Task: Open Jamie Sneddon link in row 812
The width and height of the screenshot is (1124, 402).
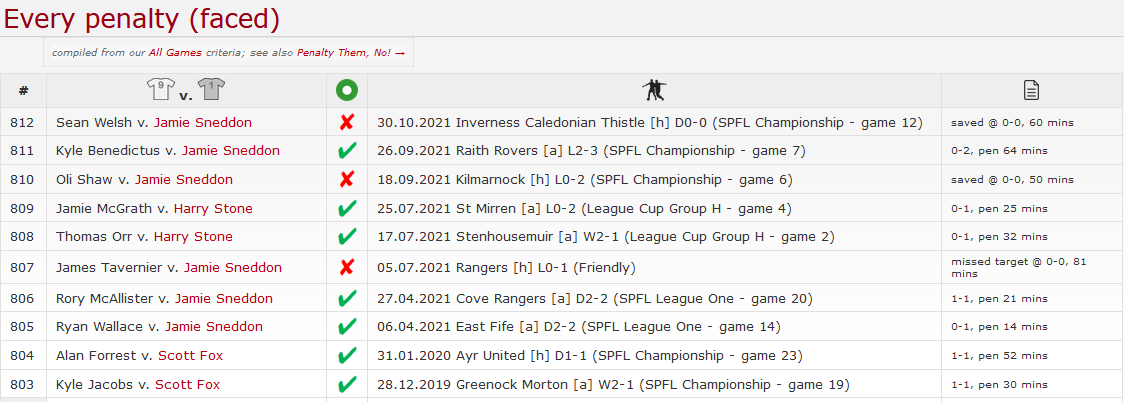Action: click(203, 123)
